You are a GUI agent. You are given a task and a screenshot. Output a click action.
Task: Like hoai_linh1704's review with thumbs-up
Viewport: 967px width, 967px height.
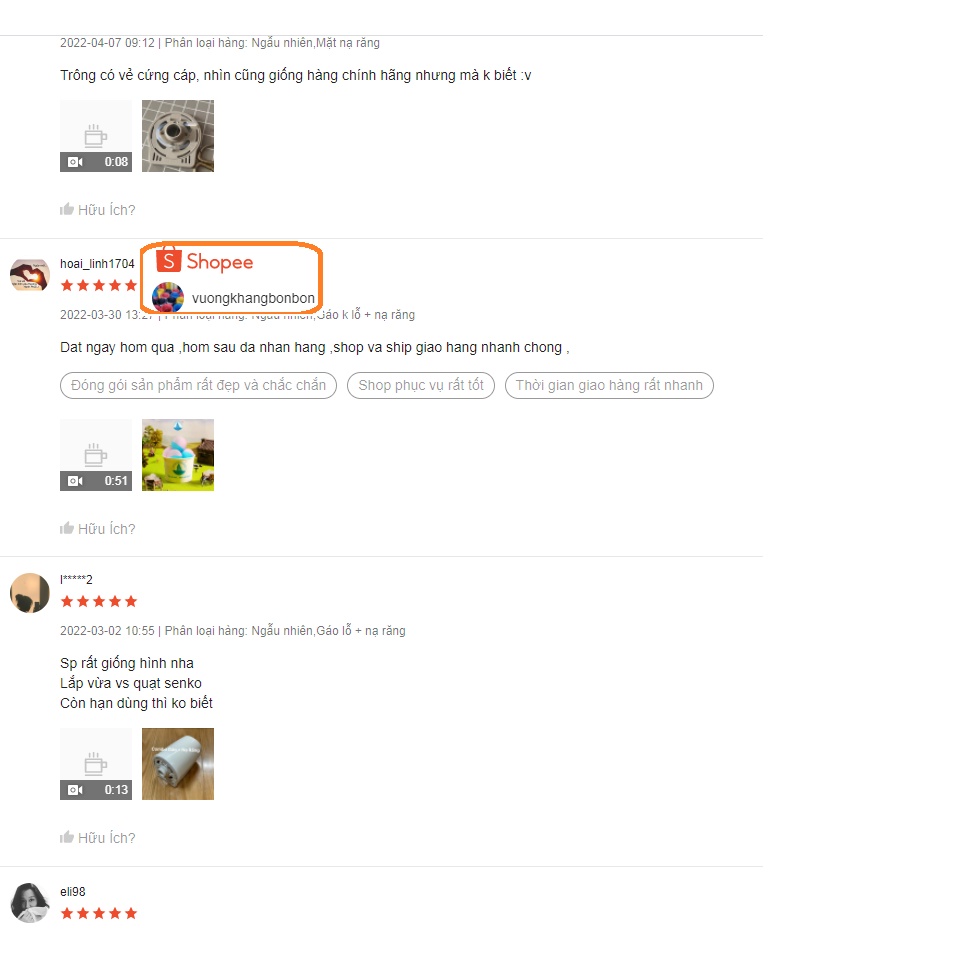tap(97, 529)
